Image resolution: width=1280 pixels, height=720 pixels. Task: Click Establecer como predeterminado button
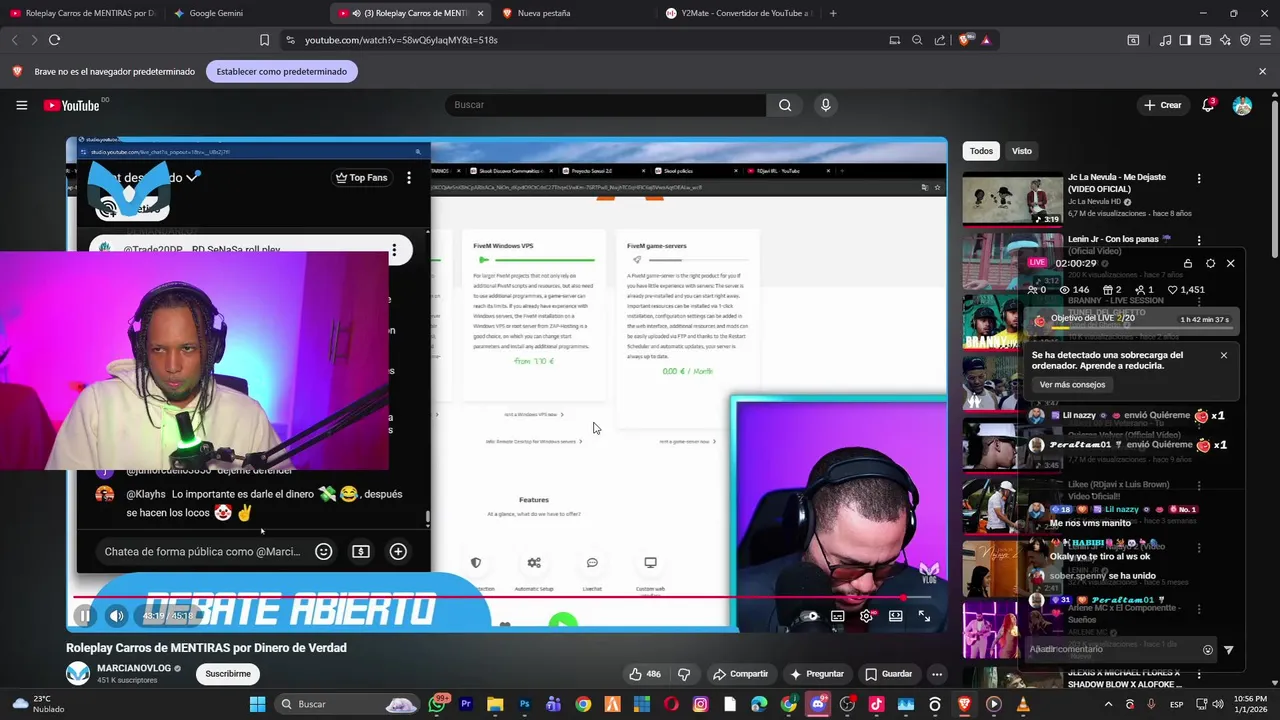(x=282, y=71)
